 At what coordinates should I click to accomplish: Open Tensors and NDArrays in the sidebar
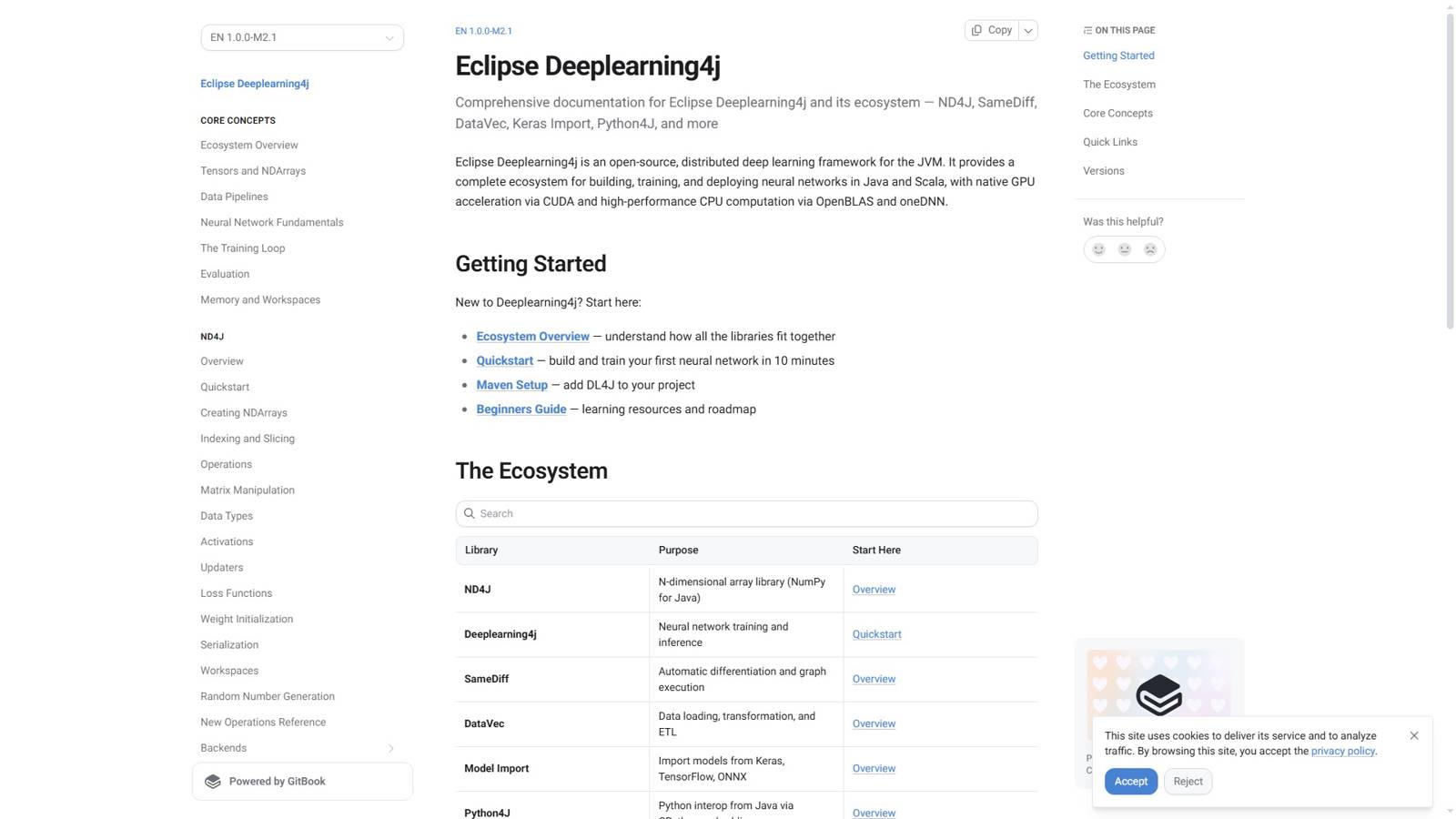pyautogui.click(x=253, y=171)
